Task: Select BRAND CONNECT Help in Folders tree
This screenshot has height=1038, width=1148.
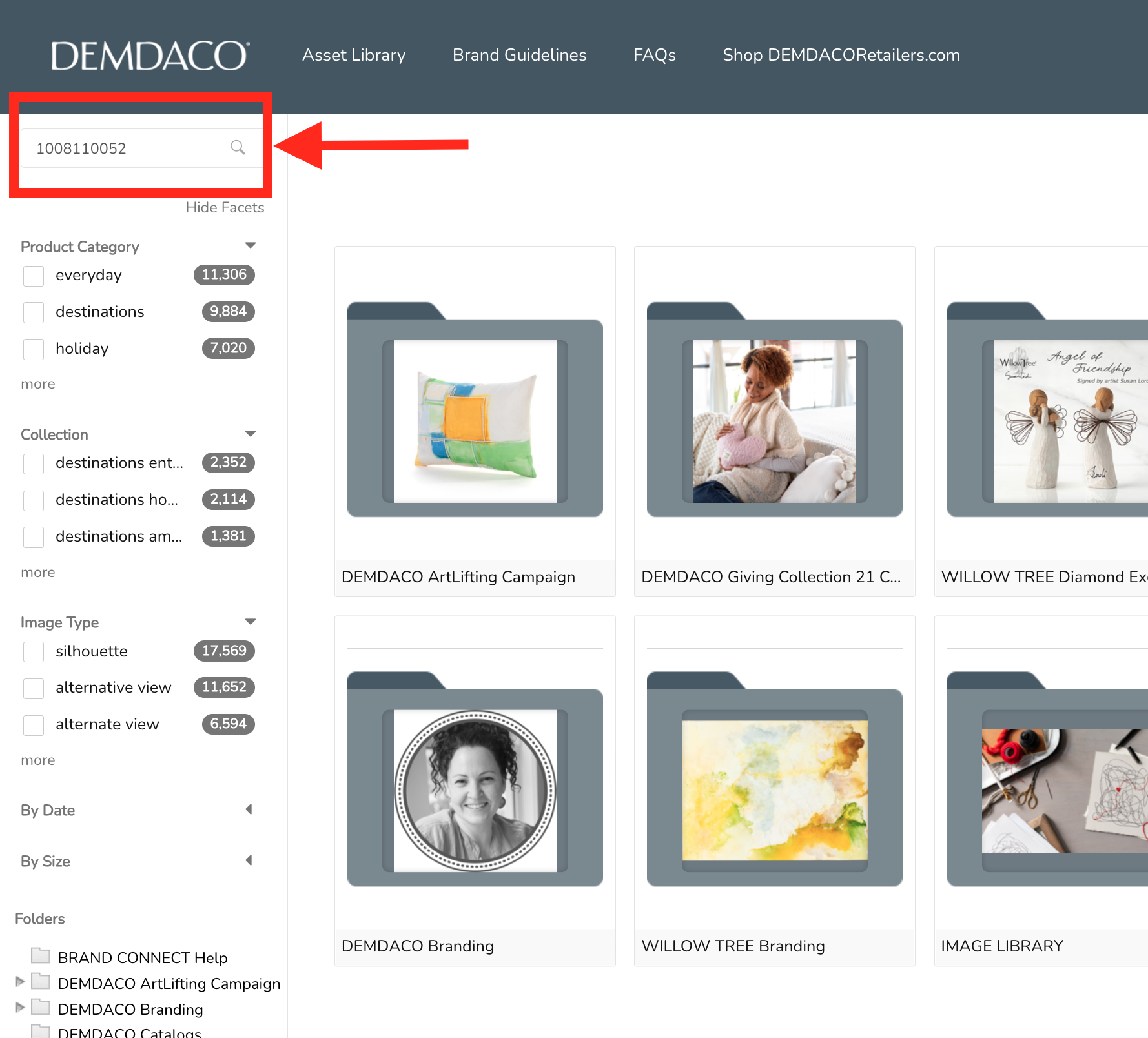Action: click(x=143, y=957)
